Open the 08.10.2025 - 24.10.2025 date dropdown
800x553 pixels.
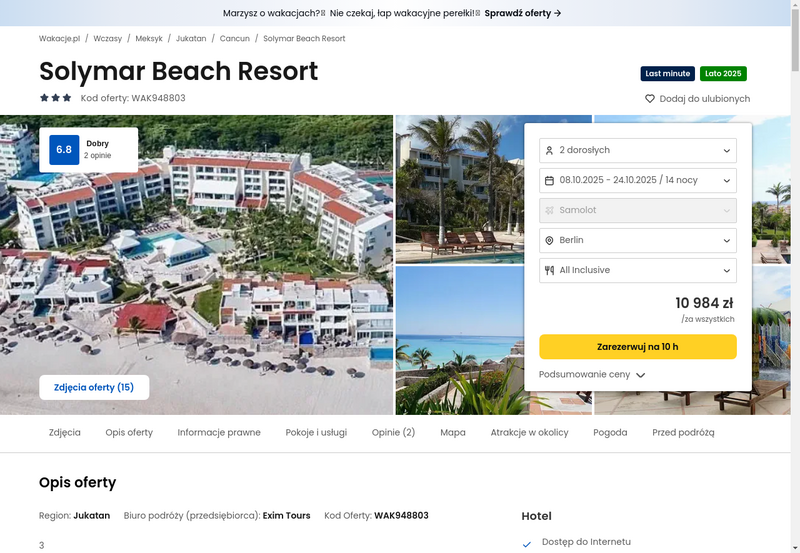[x=638, y=181]
